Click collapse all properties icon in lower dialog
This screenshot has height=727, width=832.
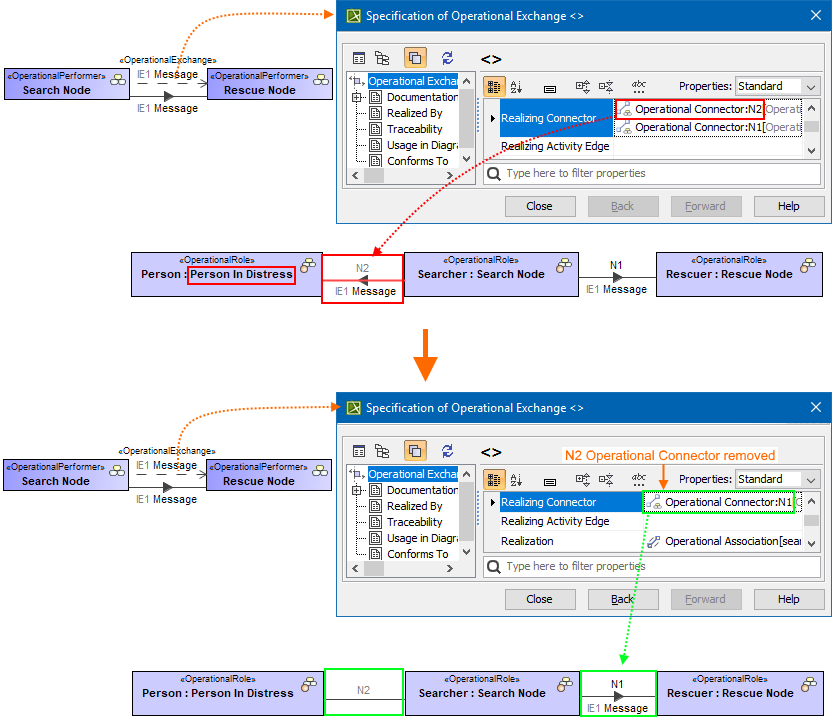click(x=606, y=480)
